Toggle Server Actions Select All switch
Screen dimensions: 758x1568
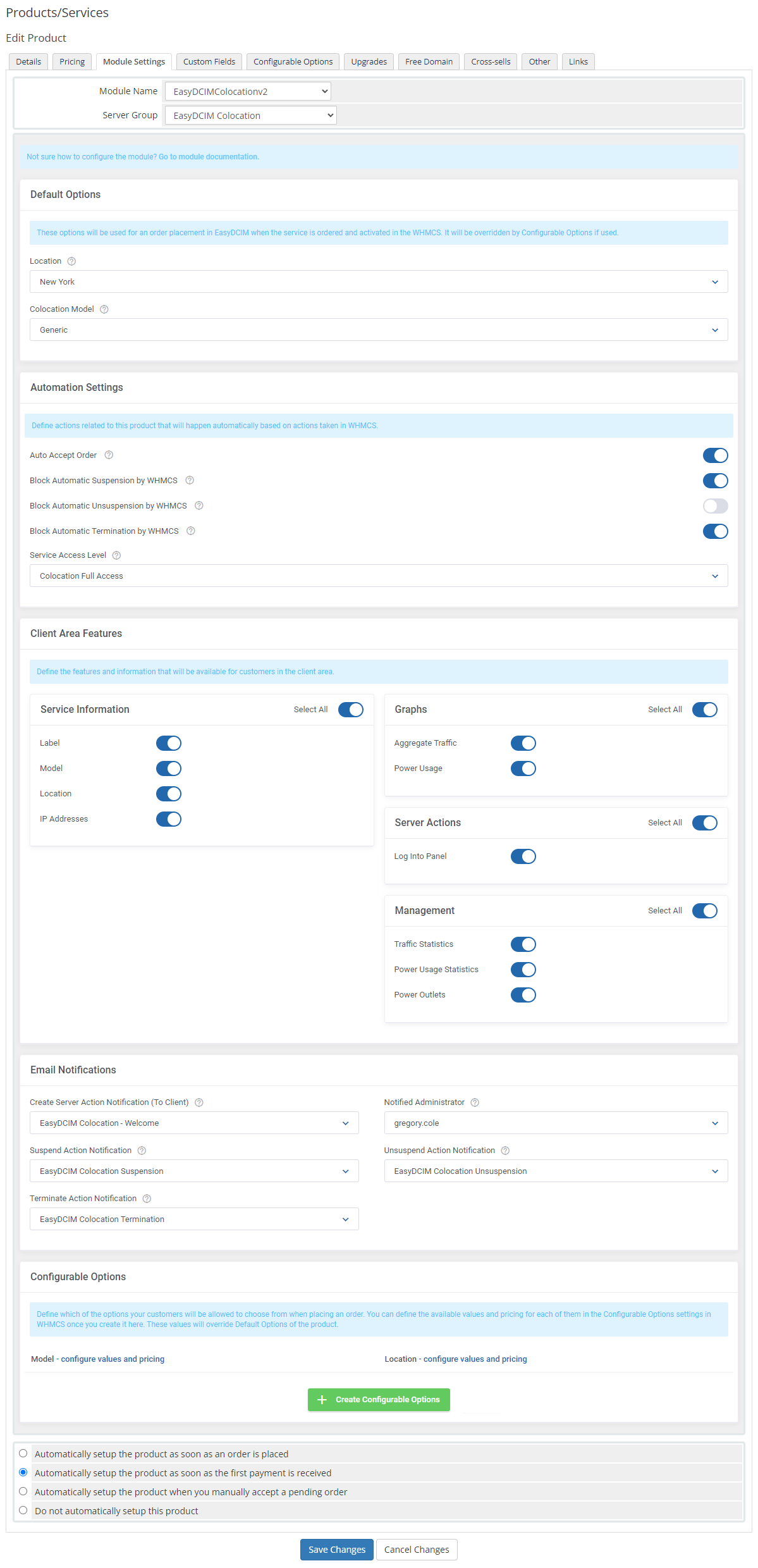(x=705, y=823)
